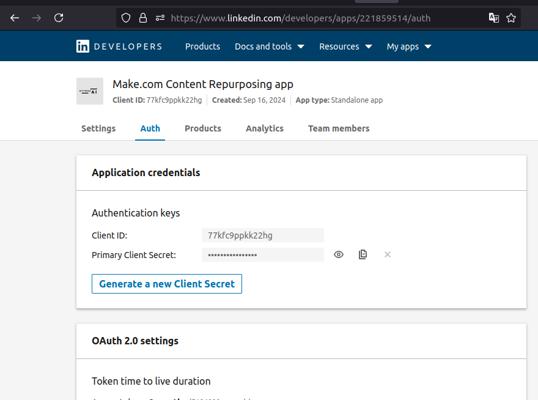Go to the Analytics tab
Viewport: 538px width, 400px height.
[x=265, y=129]
